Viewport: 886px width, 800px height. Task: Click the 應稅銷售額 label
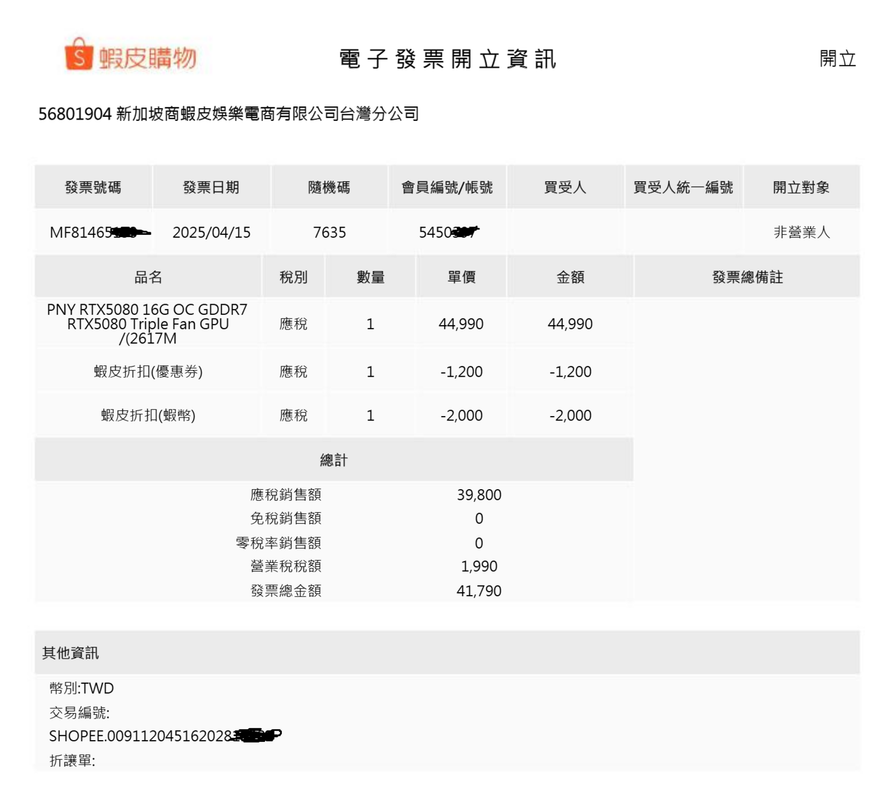286,495
